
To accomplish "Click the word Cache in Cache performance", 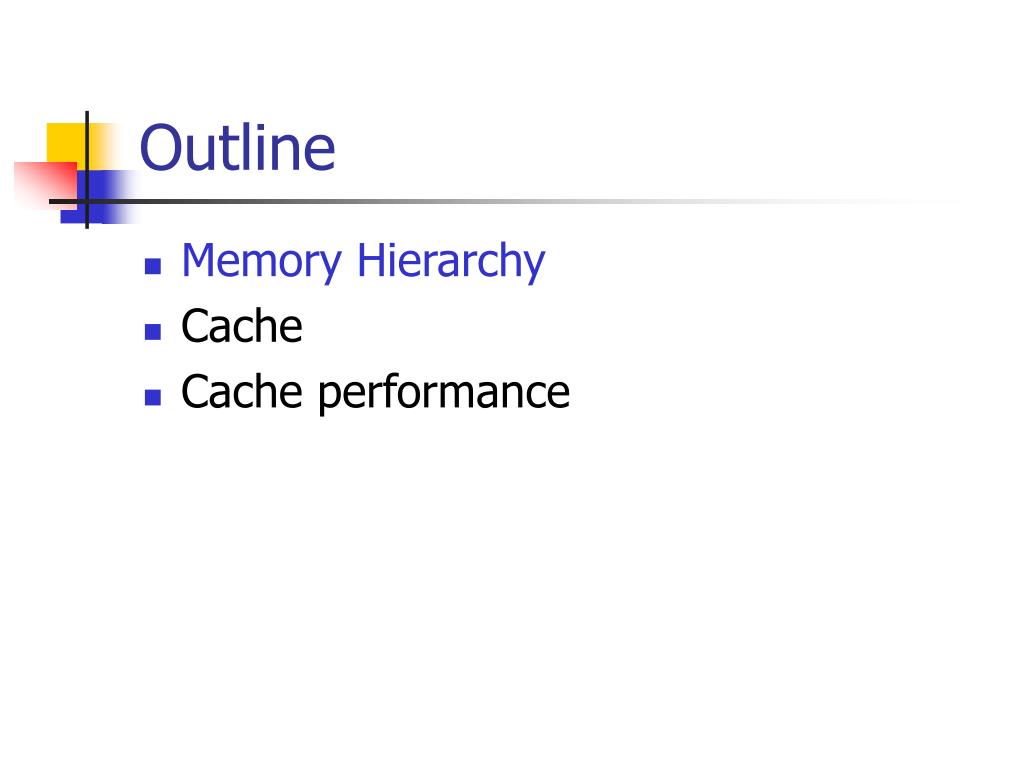I will point(242,391).
